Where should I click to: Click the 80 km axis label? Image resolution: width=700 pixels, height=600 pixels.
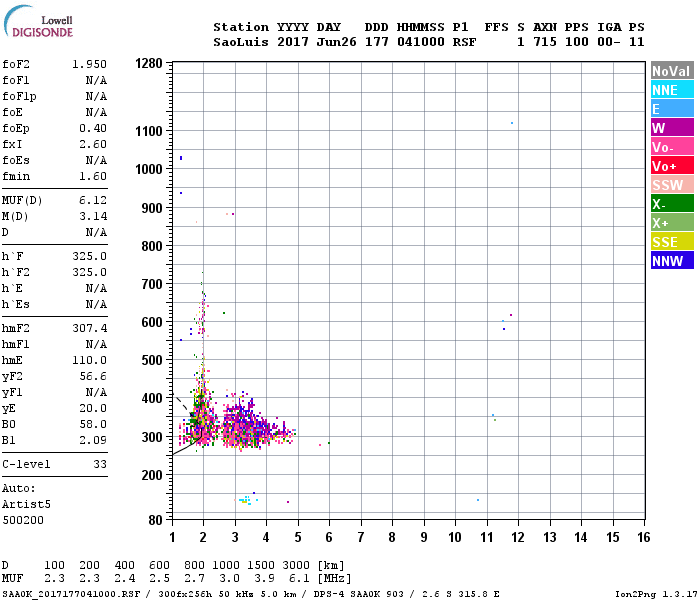(x=156, y=520)
